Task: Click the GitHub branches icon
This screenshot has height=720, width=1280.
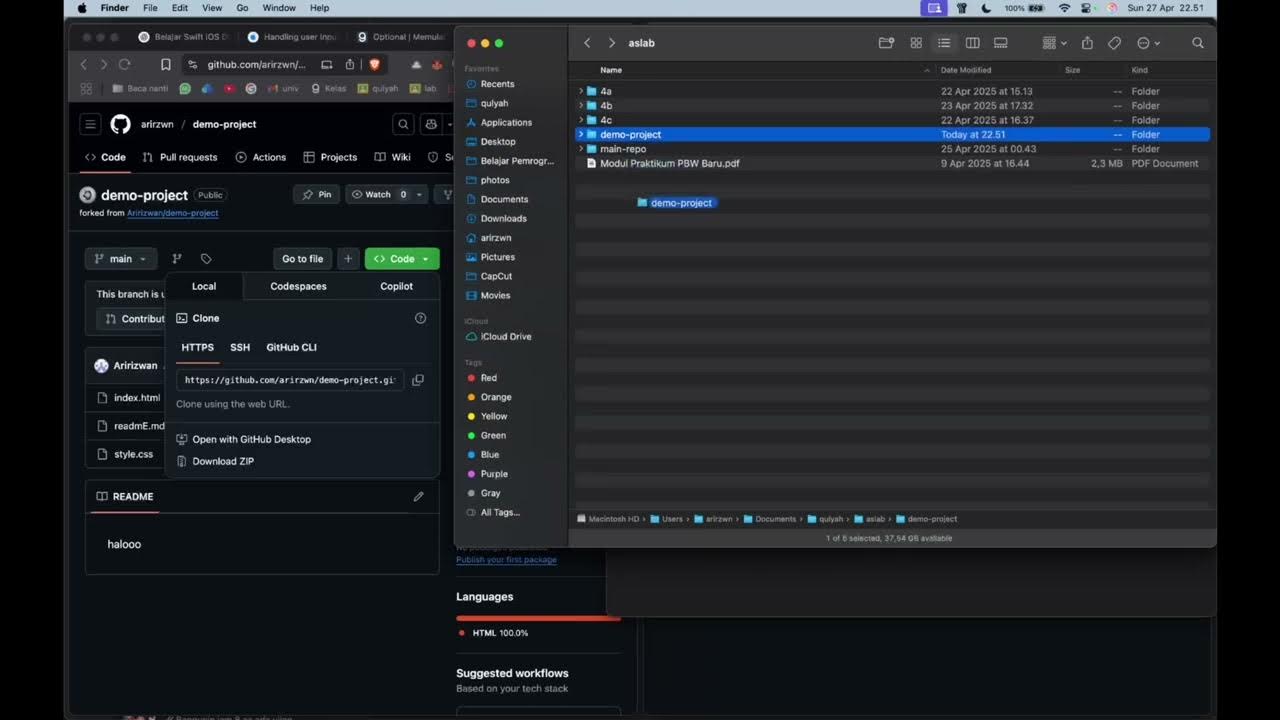Action: point(177,259)
